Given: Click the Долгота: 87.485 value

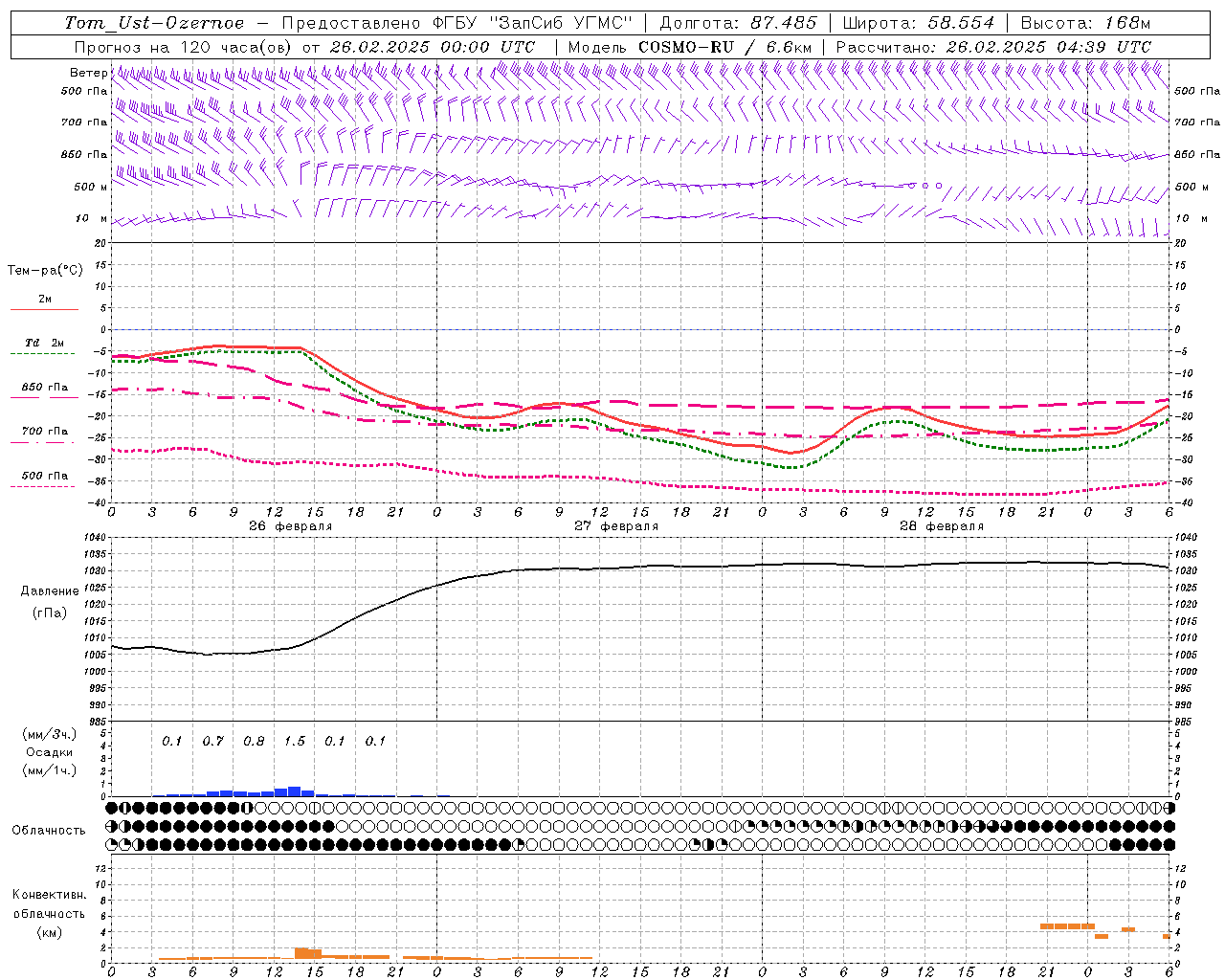Looking at the screenshot, I should [x=738, y=23].
